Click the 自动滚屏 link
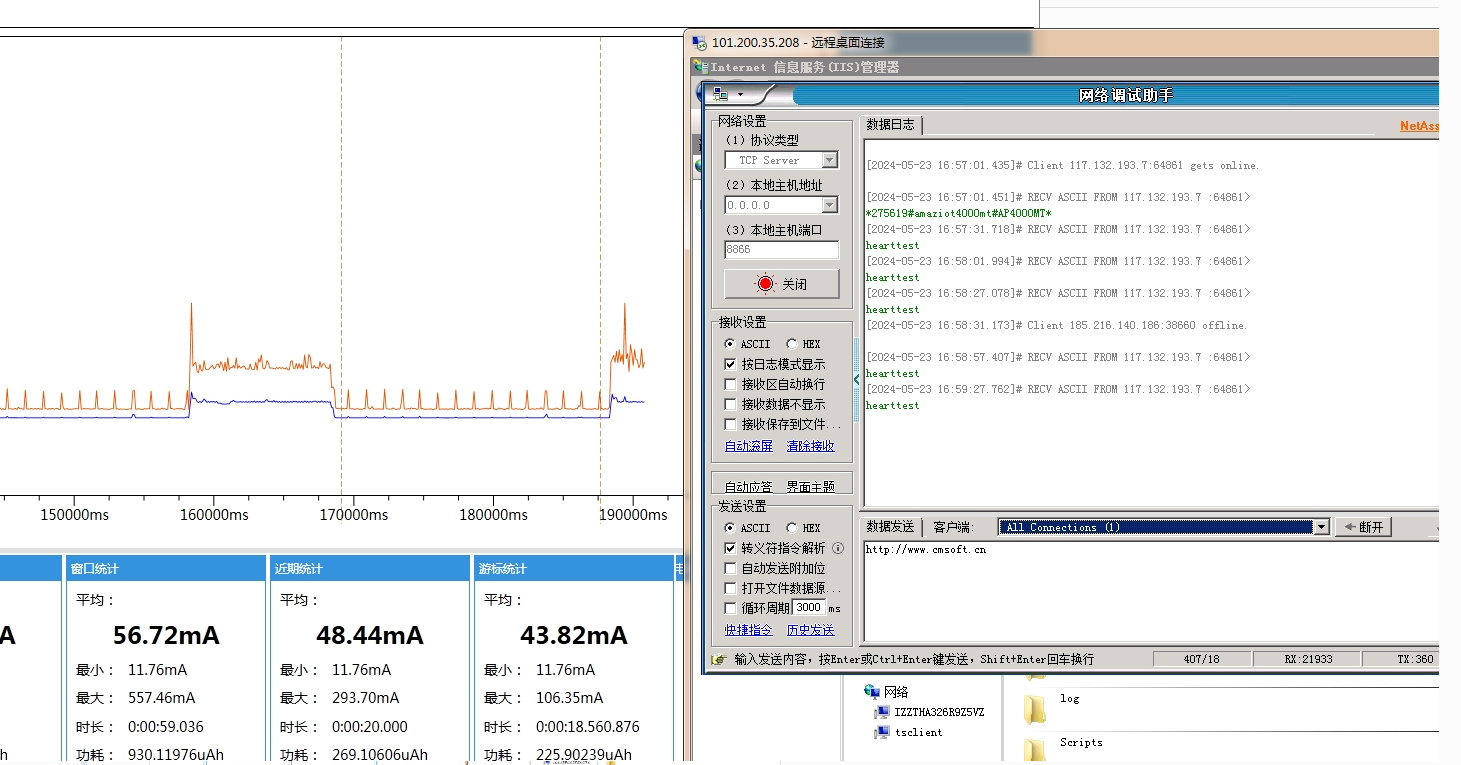Viewport: 1461px width, 765px height. coord(749,446)
